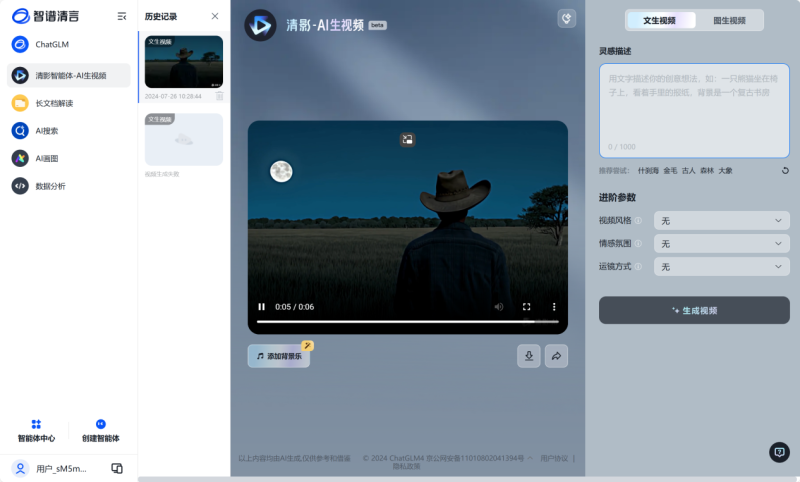Expand the footer chevron after 京公网安备 number

point(530,458)
